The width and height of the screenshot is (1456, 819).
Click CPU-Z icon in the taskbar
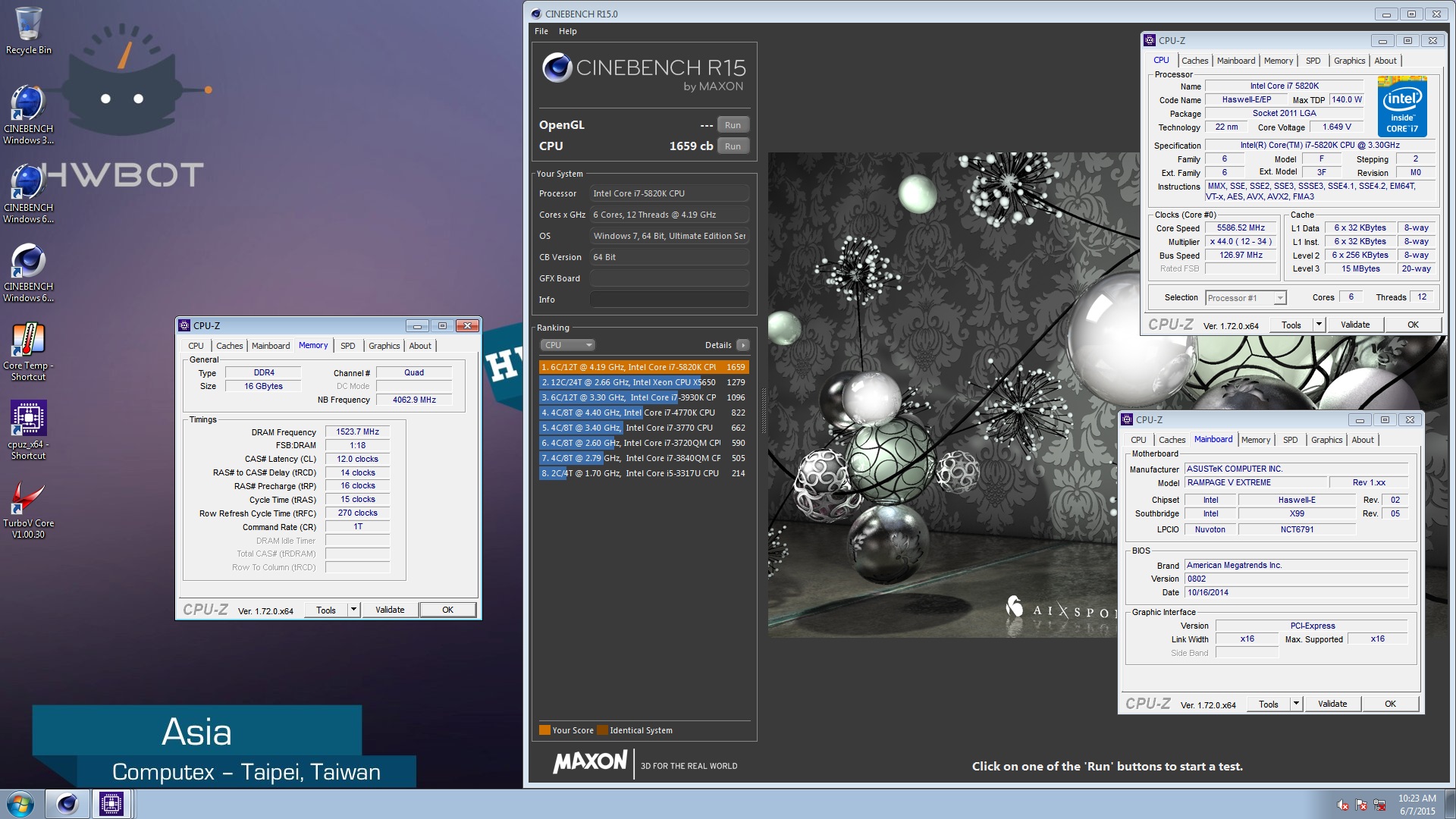point(111,804)
